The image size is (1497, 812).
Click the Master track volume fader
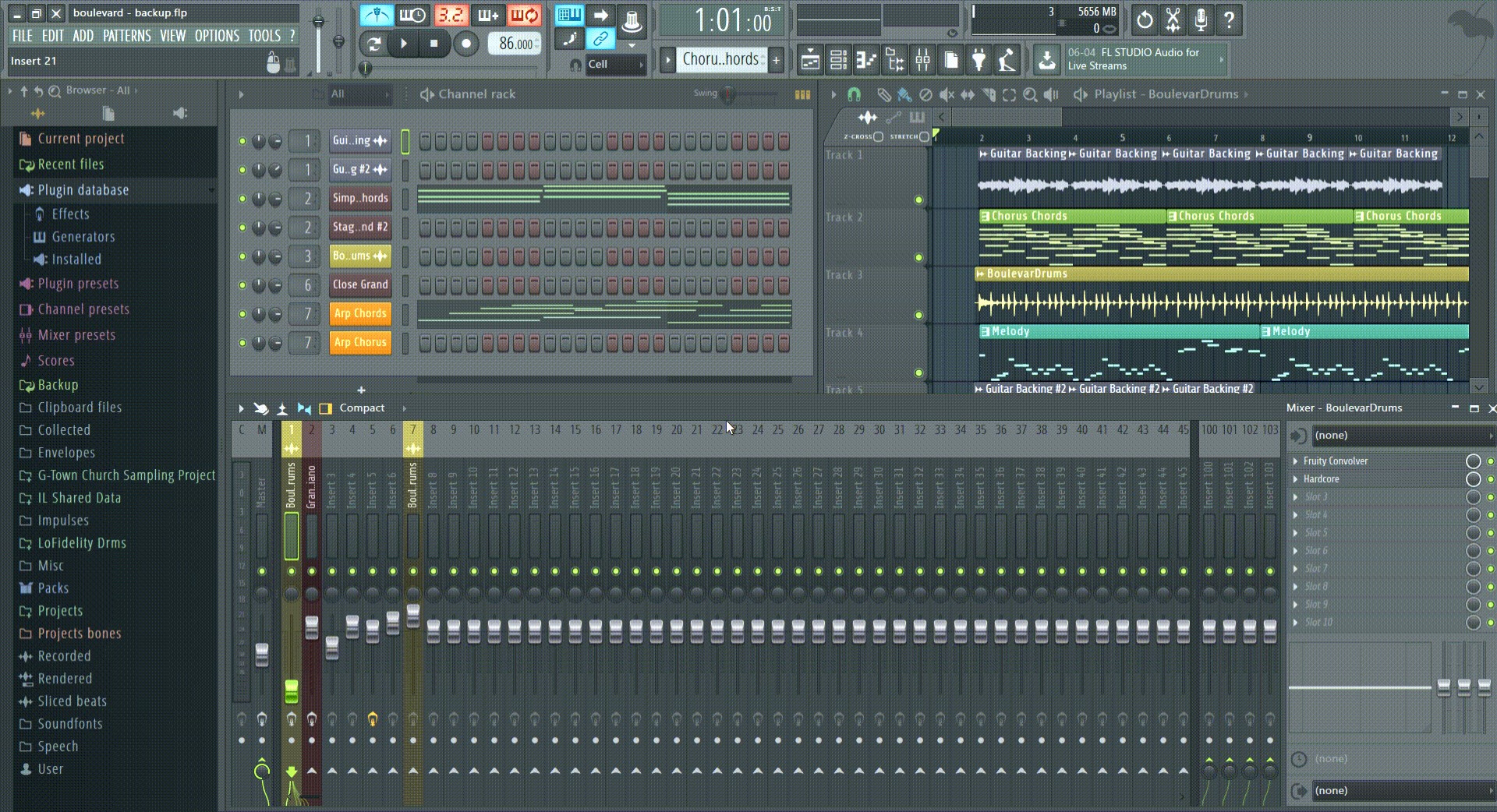tap(262, 655)
